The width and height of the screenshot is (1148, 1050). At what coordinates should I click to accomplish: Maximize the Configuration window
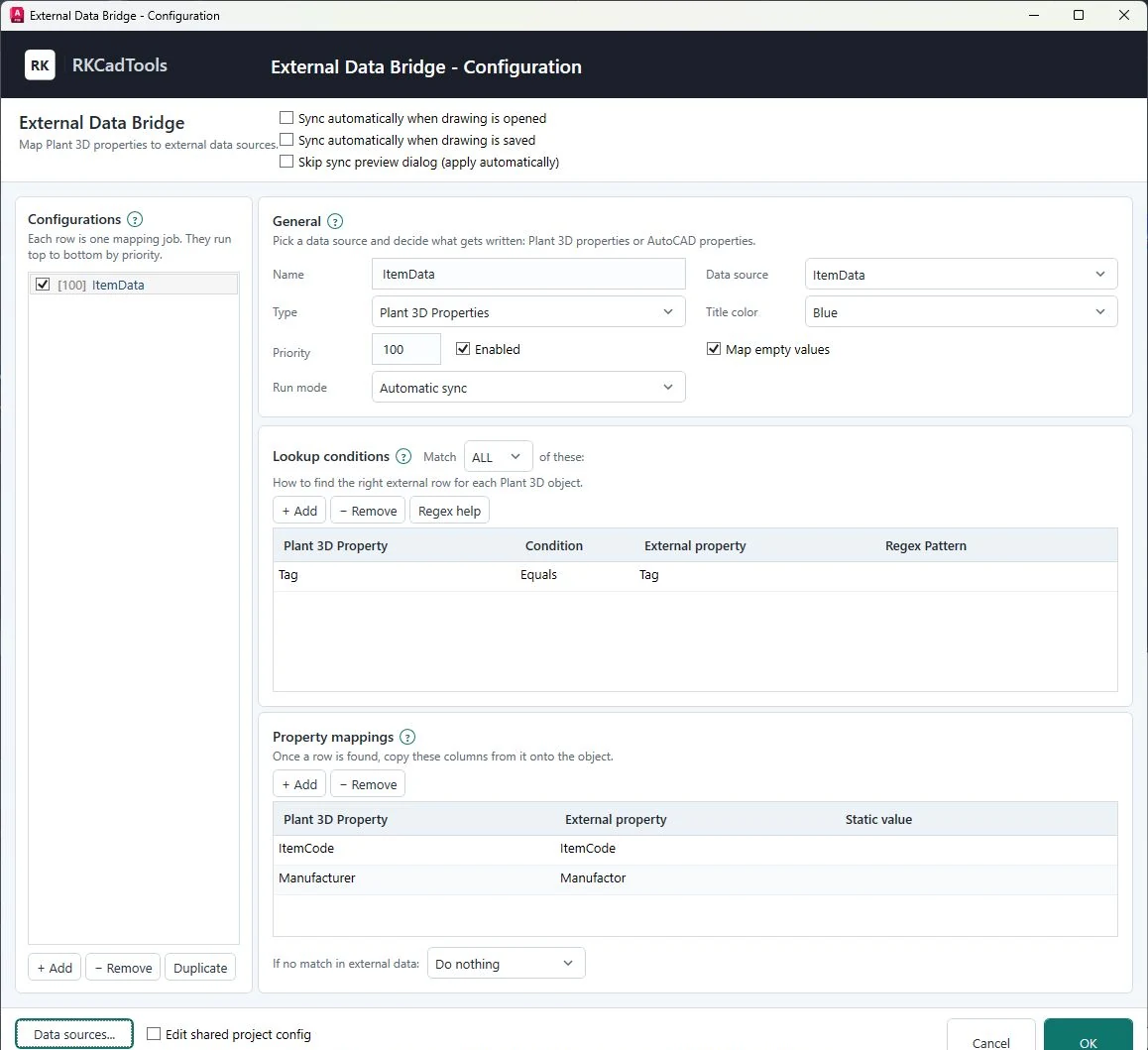[x=1079, y=16]
